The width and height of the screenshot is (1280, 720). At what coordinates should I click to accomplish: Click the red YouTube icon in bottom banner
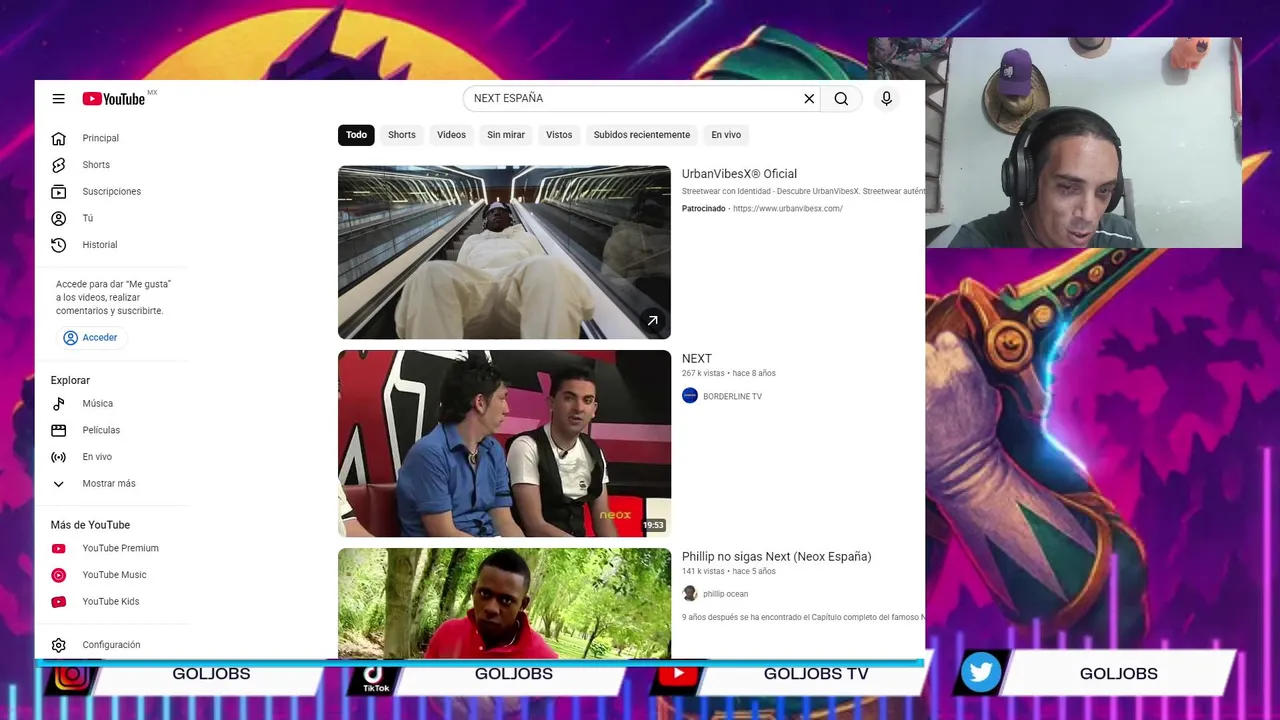[678, 674]
